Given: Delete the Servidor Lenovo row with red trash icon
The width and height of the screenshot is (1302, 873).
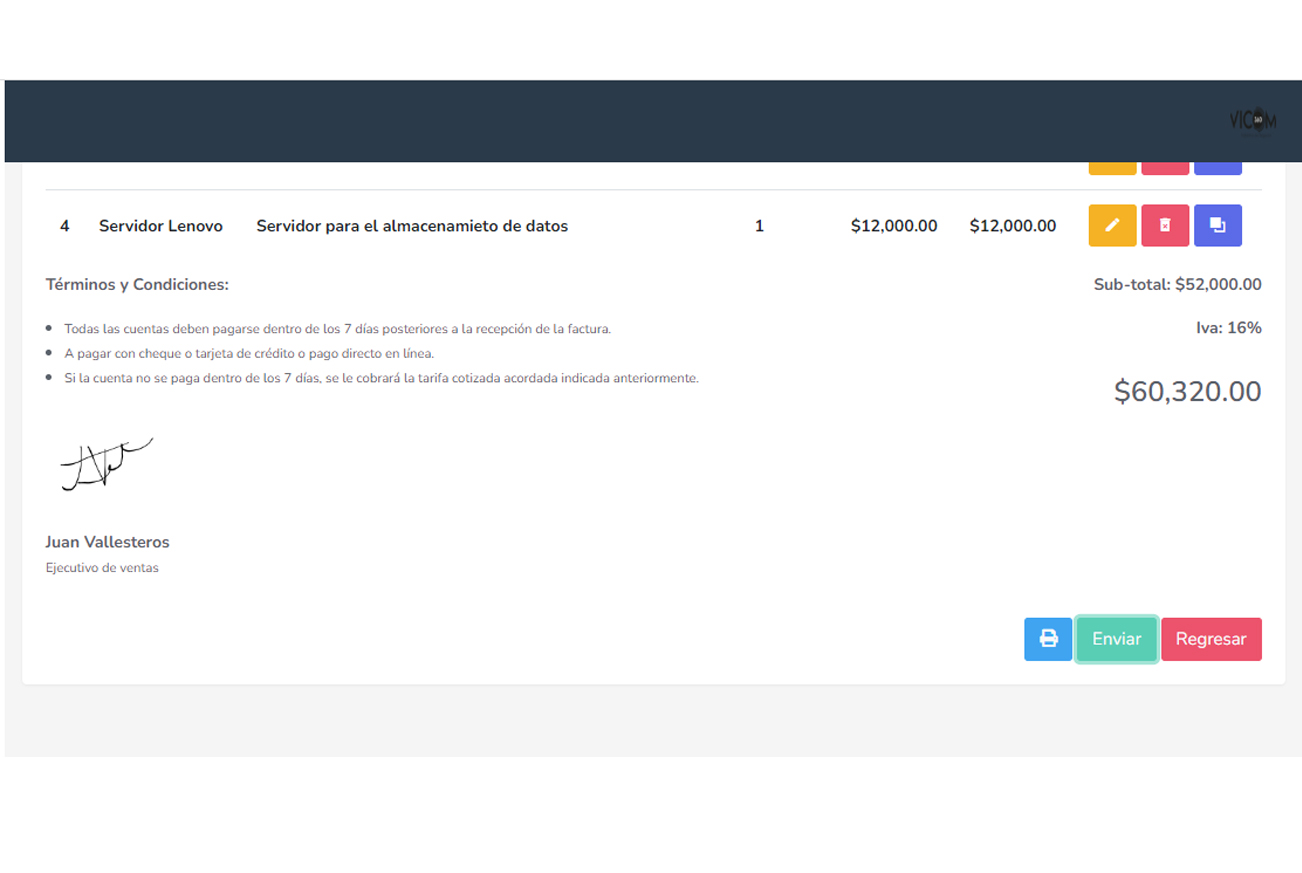Looking at the screenshot, I should 1165,226.
